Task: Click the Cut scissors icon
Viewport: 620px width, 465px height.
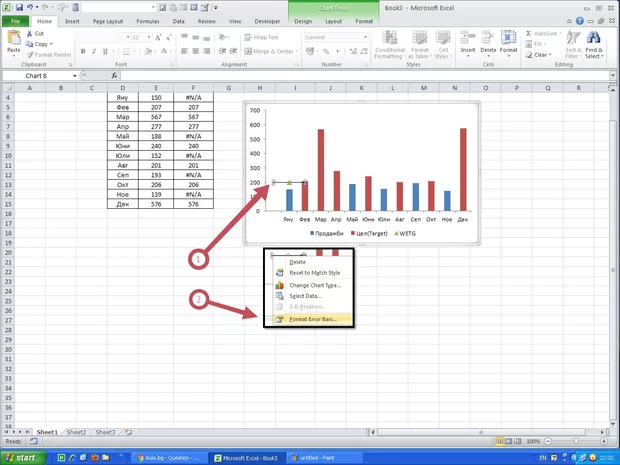Action: (x=29, y=34)
